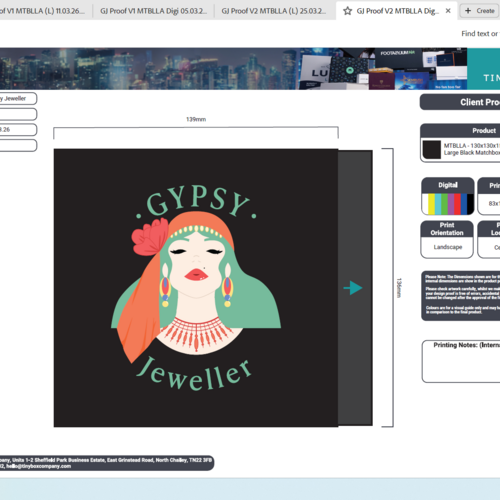Click the Client Proof header button
Screen dimensions: 500x500
click(x=460, y=102)
